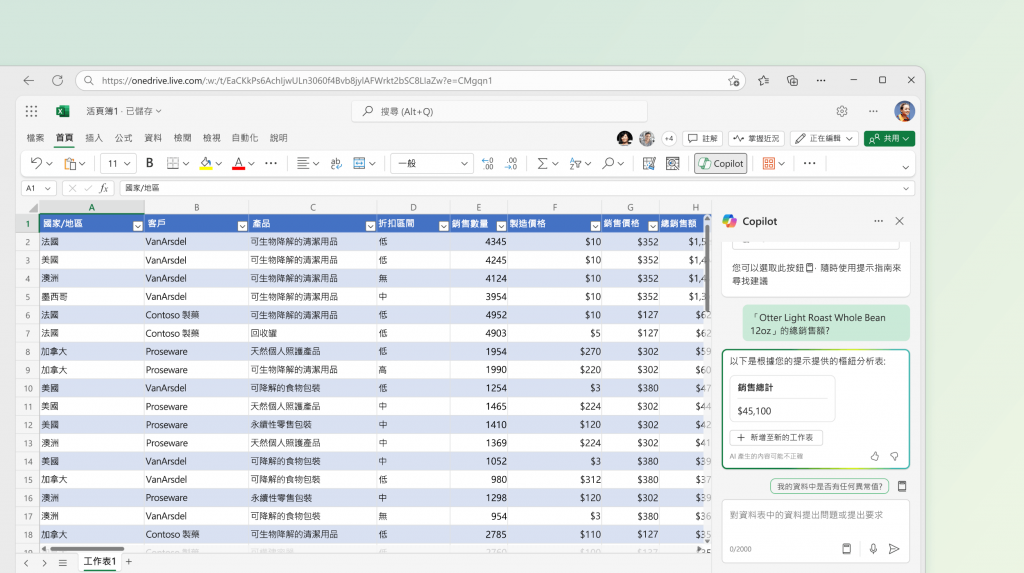
Task: Click the green 共用 share button
Action: (889, 139)
